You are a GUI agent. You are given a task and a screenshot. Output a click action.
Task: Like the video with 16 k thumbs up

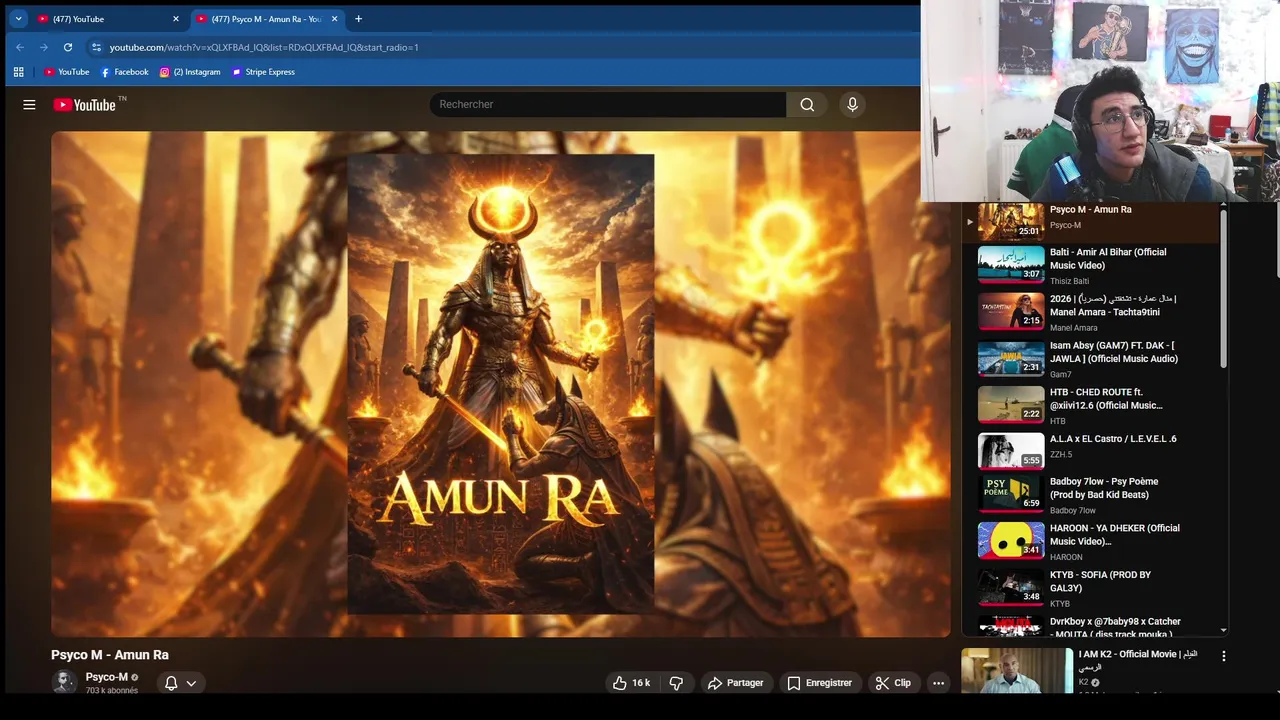pos(631,683)
